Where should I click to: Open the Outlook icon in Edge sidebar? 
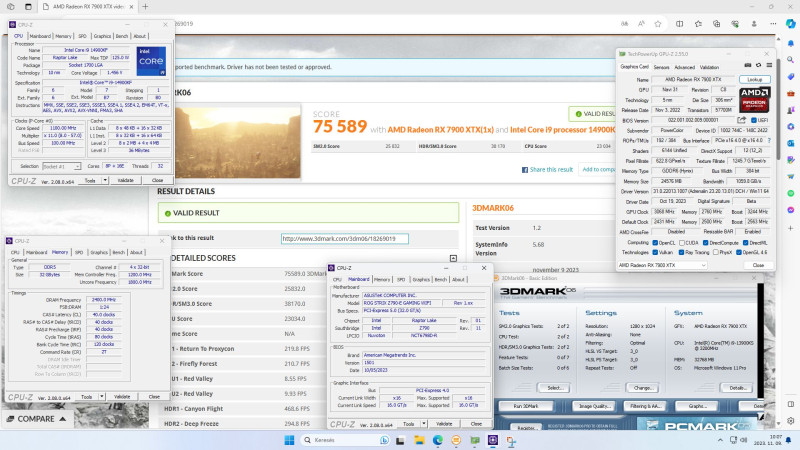click(x=791, y=143)
